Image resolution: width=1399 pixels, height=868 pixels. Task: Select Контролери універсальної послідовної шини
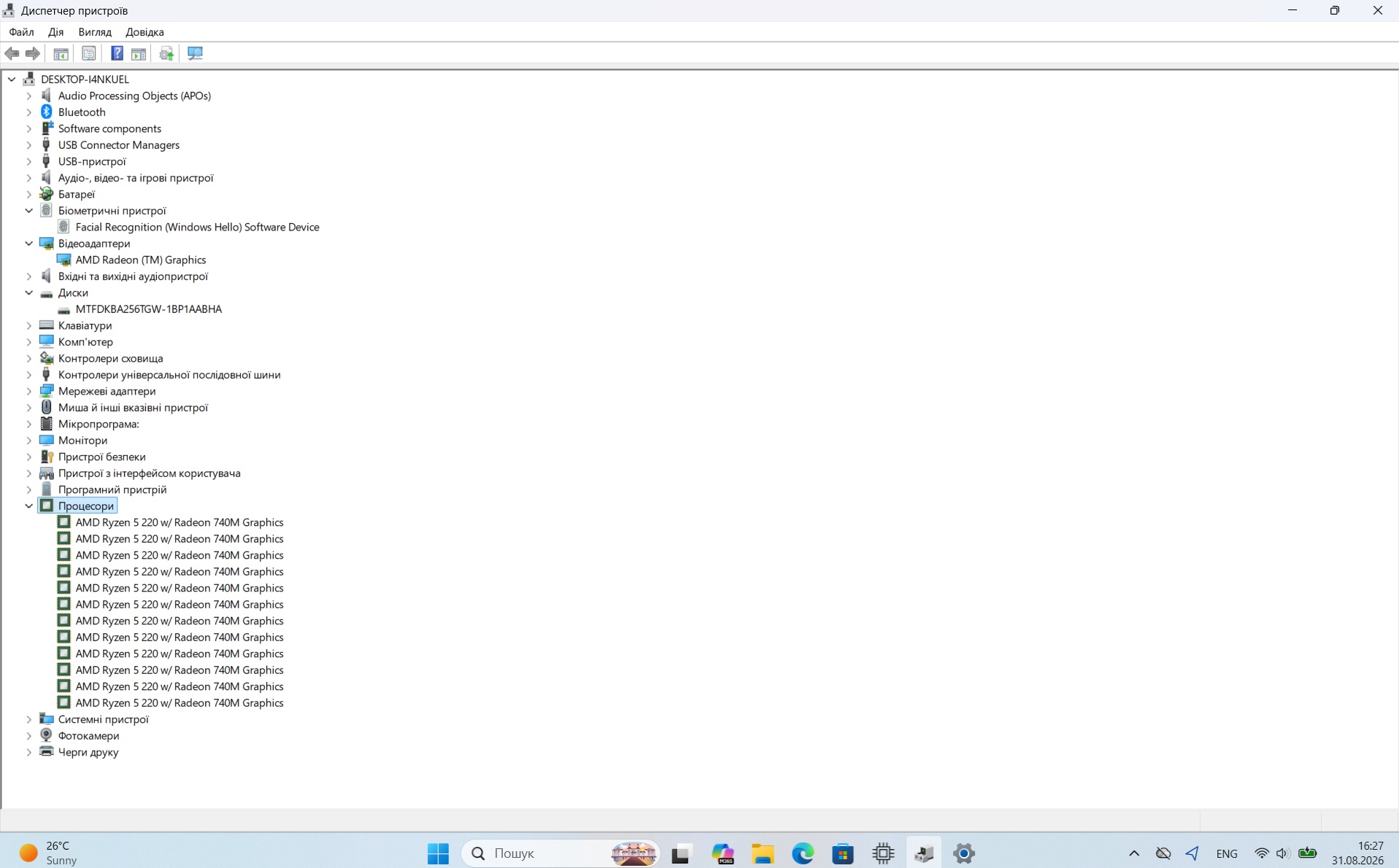(169, 374)
